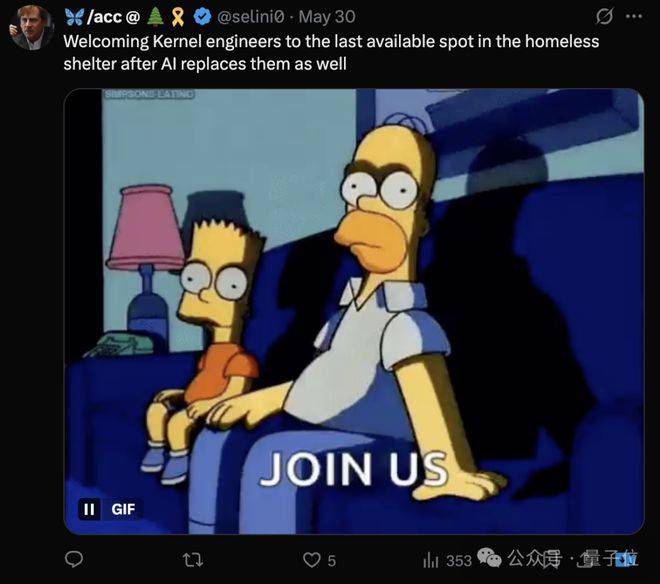Open the three-dot more options menu
Screen dimensions: 660x584
click(634, 16)
